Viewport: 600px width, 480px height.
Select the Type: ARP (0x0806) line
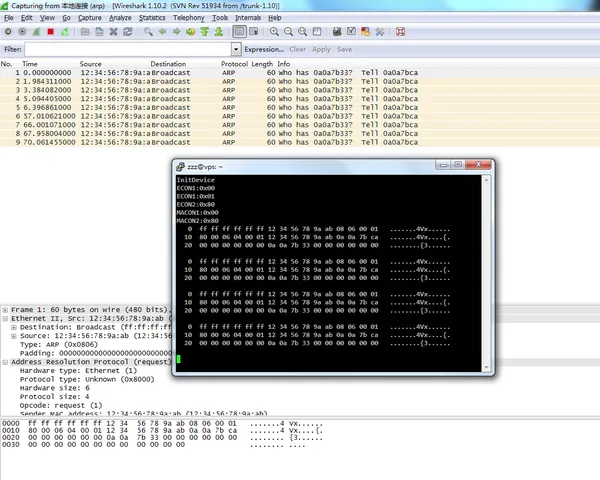pos(59,344)
